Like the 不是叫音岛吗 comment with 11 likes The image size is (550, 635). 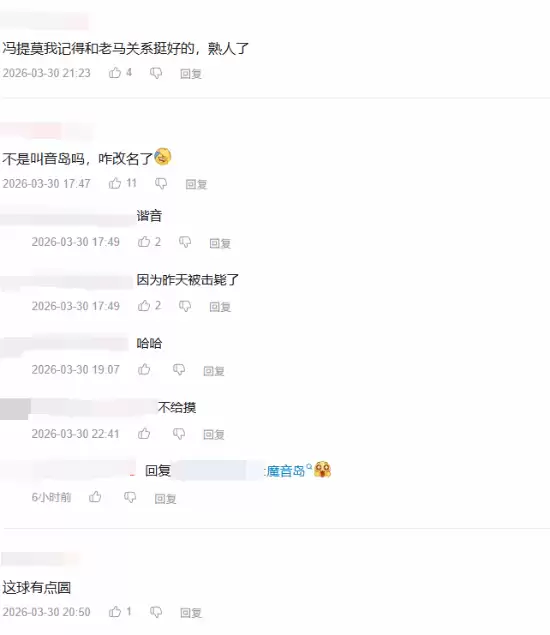(x=115, y=183)
